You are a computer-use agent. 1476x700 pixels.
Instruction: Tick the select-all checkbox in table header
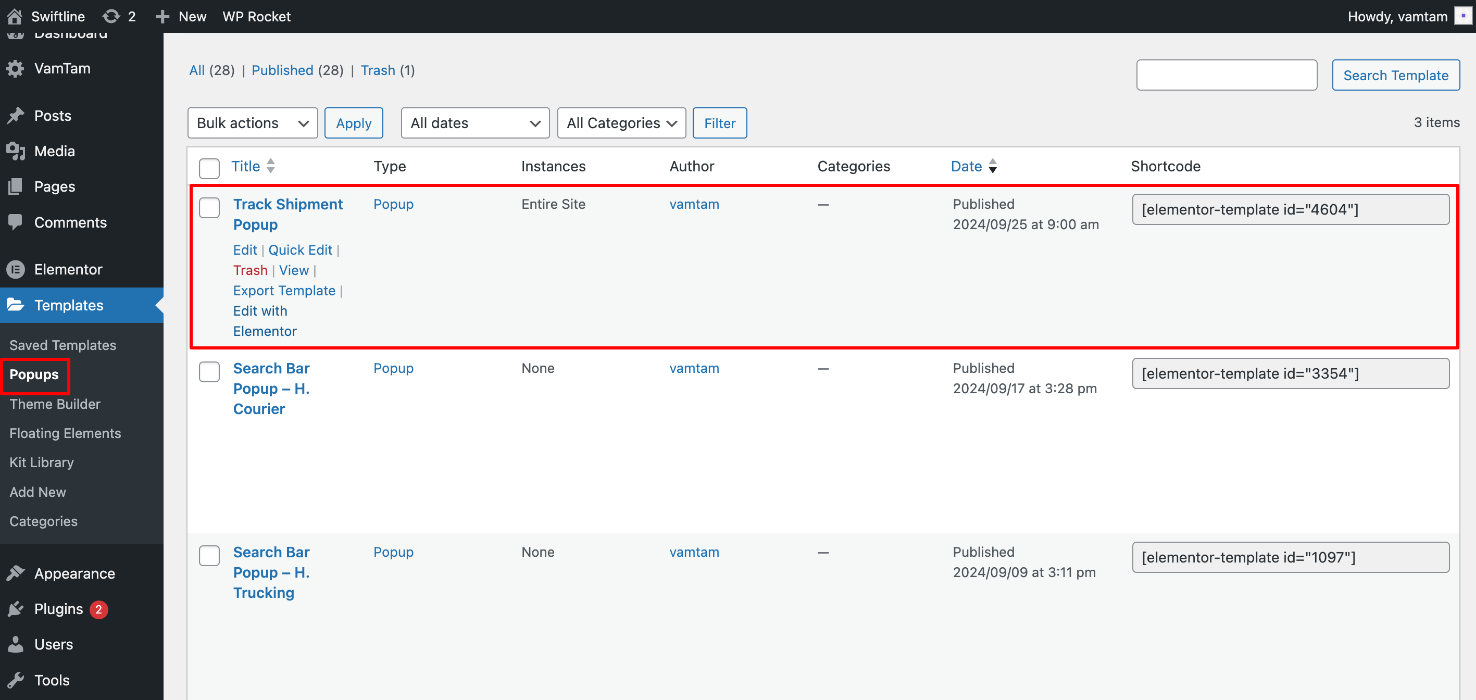coord(209,167)
